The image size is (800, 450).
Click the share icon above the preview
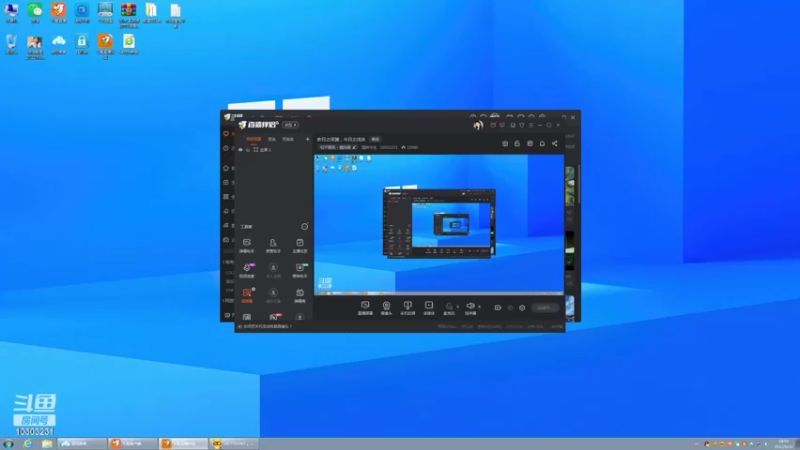click(x=555, y=143)
